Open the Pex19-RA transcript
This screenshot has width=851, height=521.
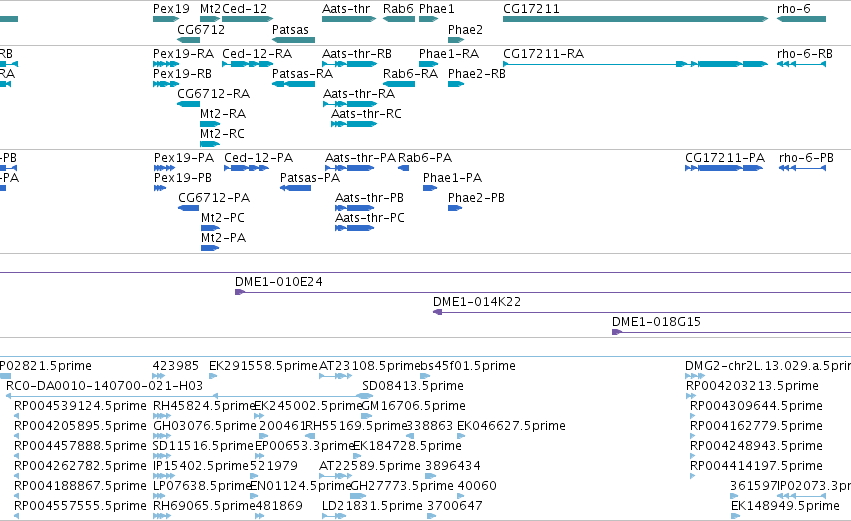pos(166,64)
